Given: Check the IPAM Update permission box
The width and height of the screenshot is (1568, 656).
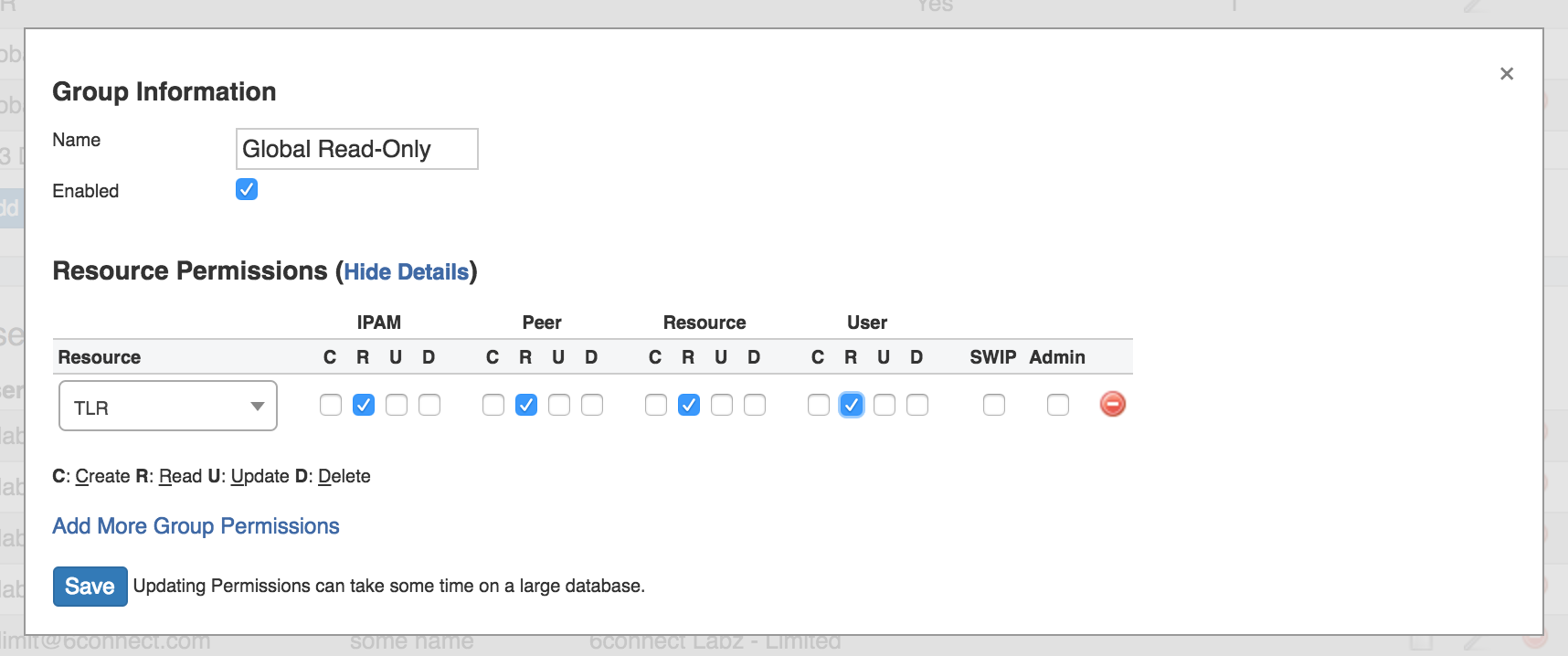Looking at the screenshot, I should click(x=397, y=405).
